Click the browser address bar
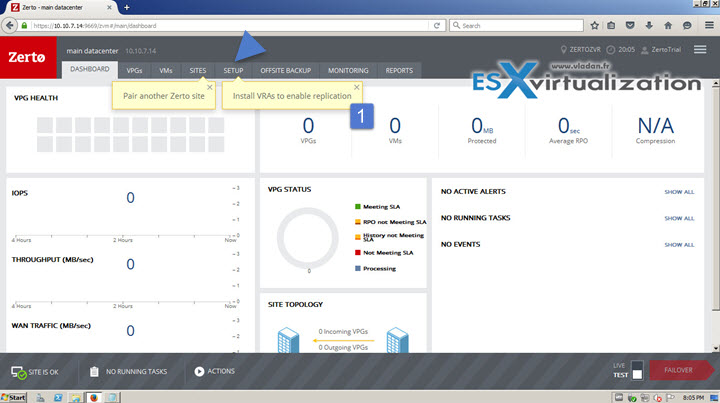 (230, 26)
